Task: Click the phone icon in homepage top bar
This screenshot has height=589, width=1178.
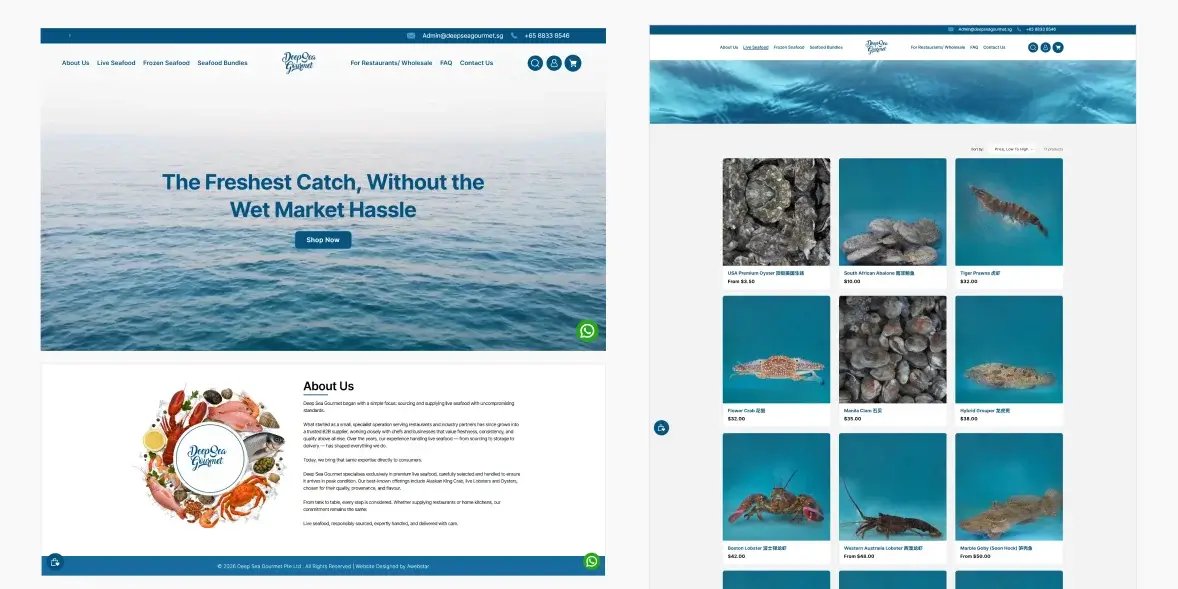Action: [x=514, y=35]
